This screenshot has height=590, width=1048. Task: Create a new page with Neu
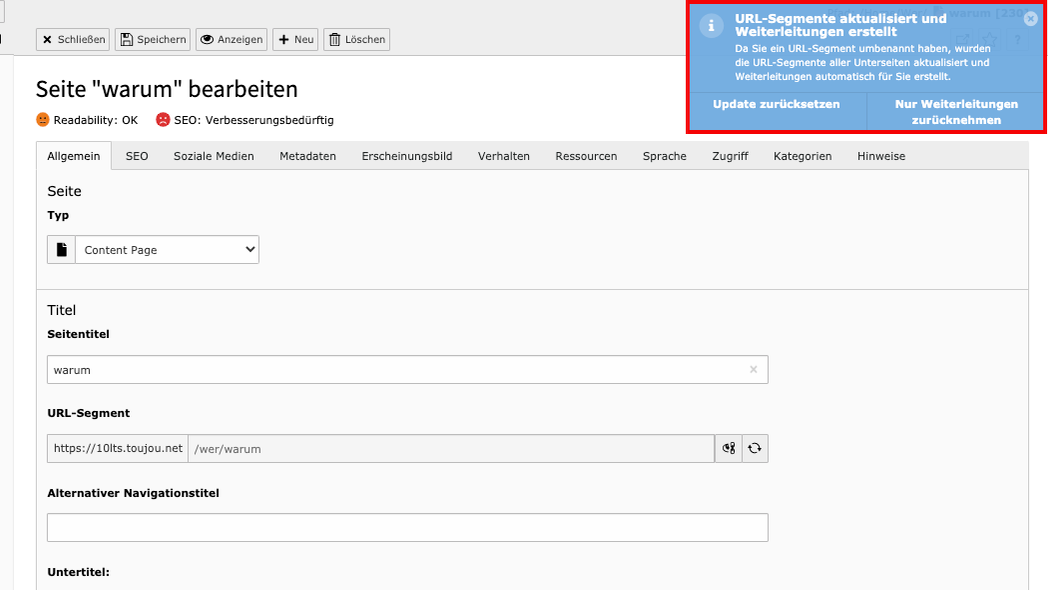[x=295, y=39]
